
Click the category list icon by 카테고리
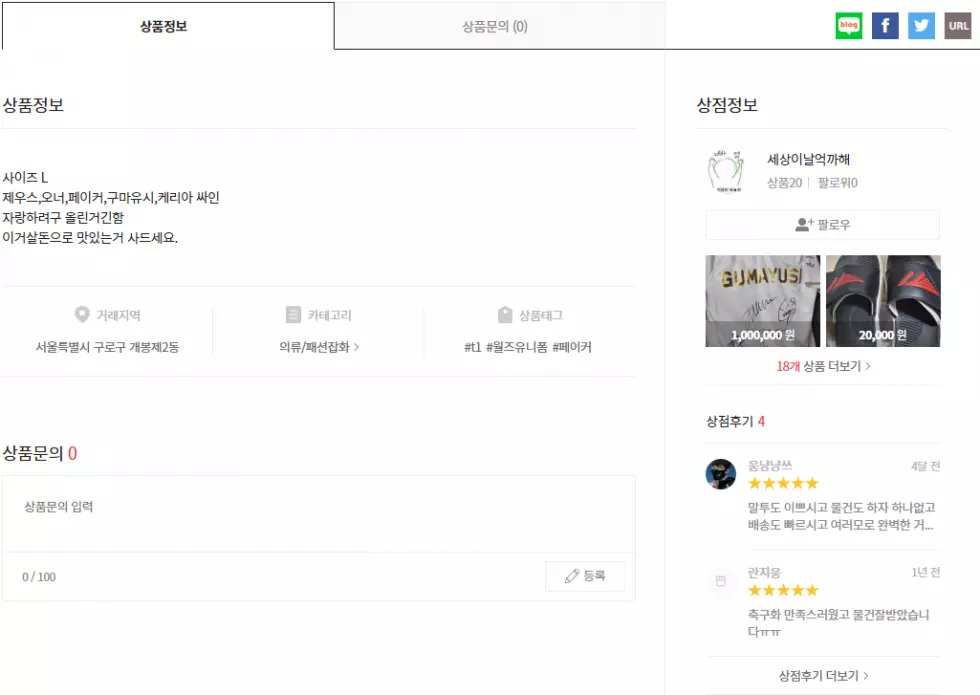pyautogui.click(x=293, y=314)
